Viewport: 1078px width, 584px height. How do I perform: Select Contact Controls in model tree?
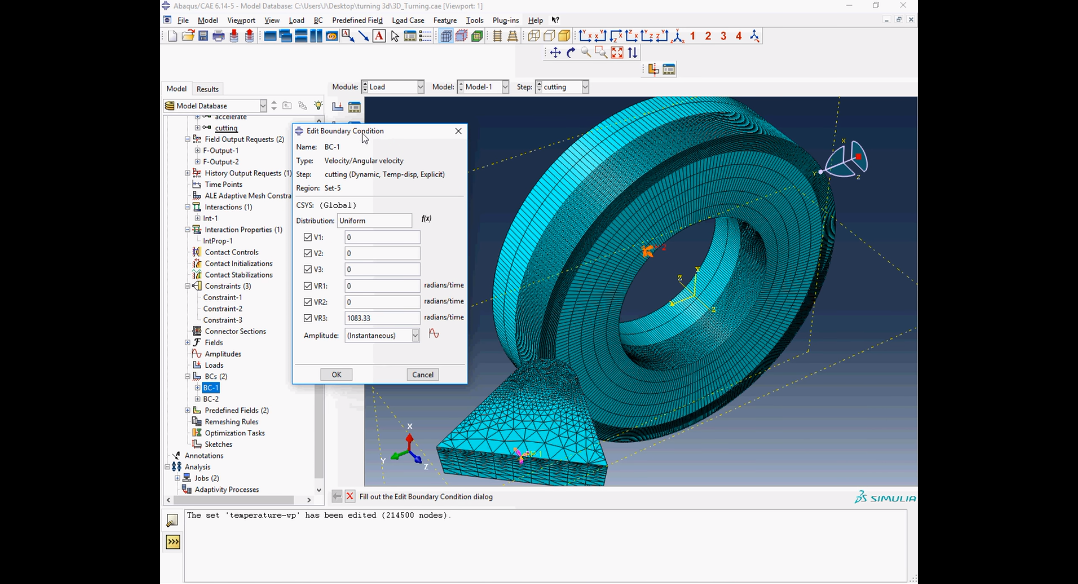[232, 252]
